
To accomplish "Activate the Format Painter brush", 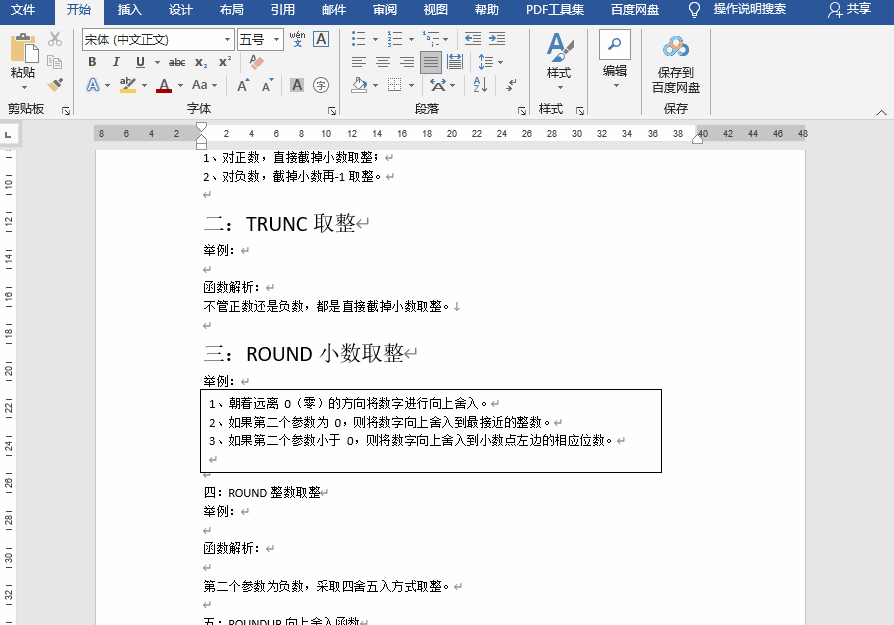I will click(55, 85).
